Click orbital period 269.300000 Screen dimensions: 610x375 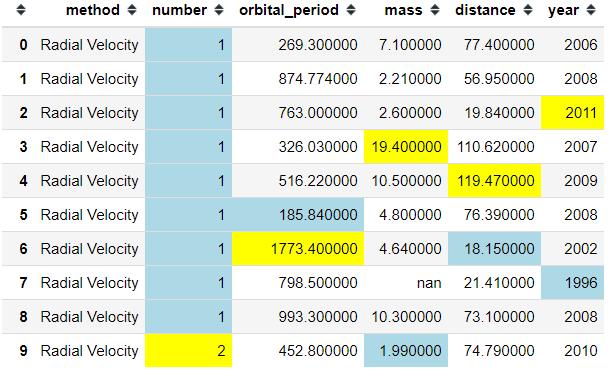tap(318, 45)
